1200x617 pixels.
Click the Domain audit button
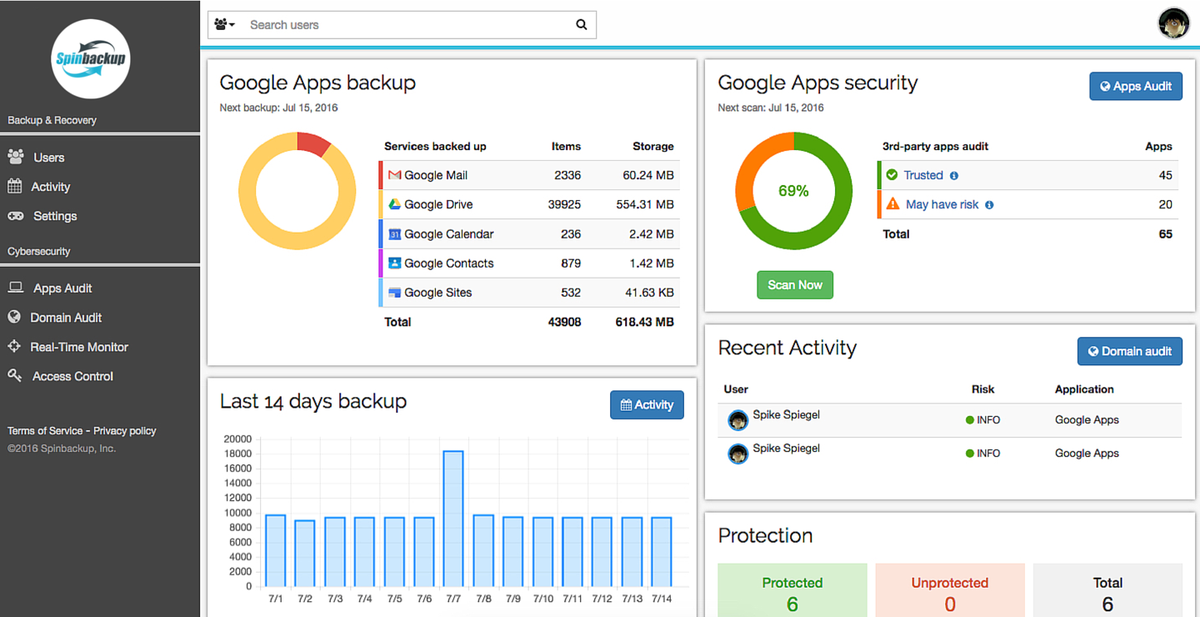click(x=1130, y=351)
